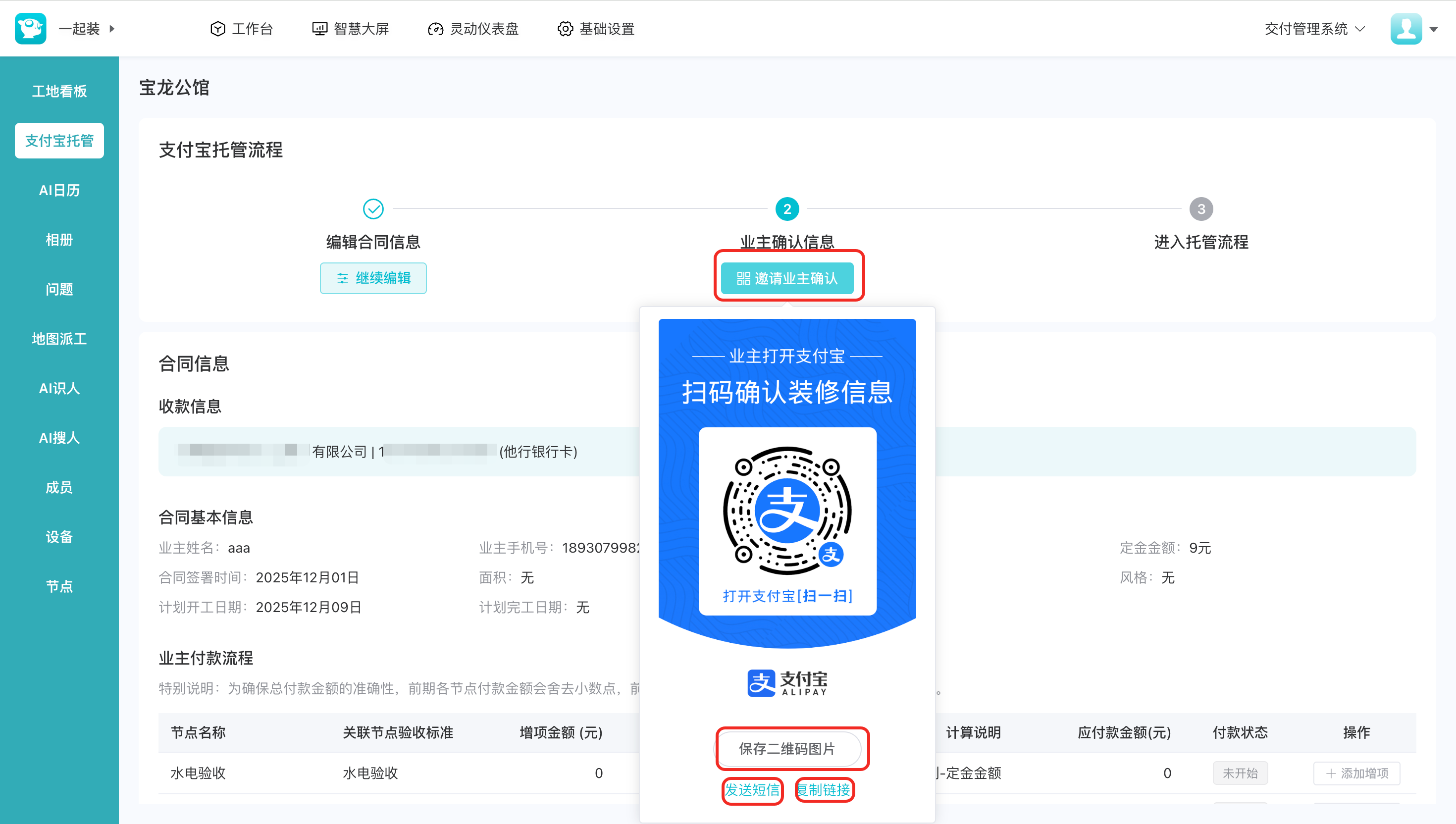Open the 灵动仪表盘 dashboard item

[x=473, y=29]
